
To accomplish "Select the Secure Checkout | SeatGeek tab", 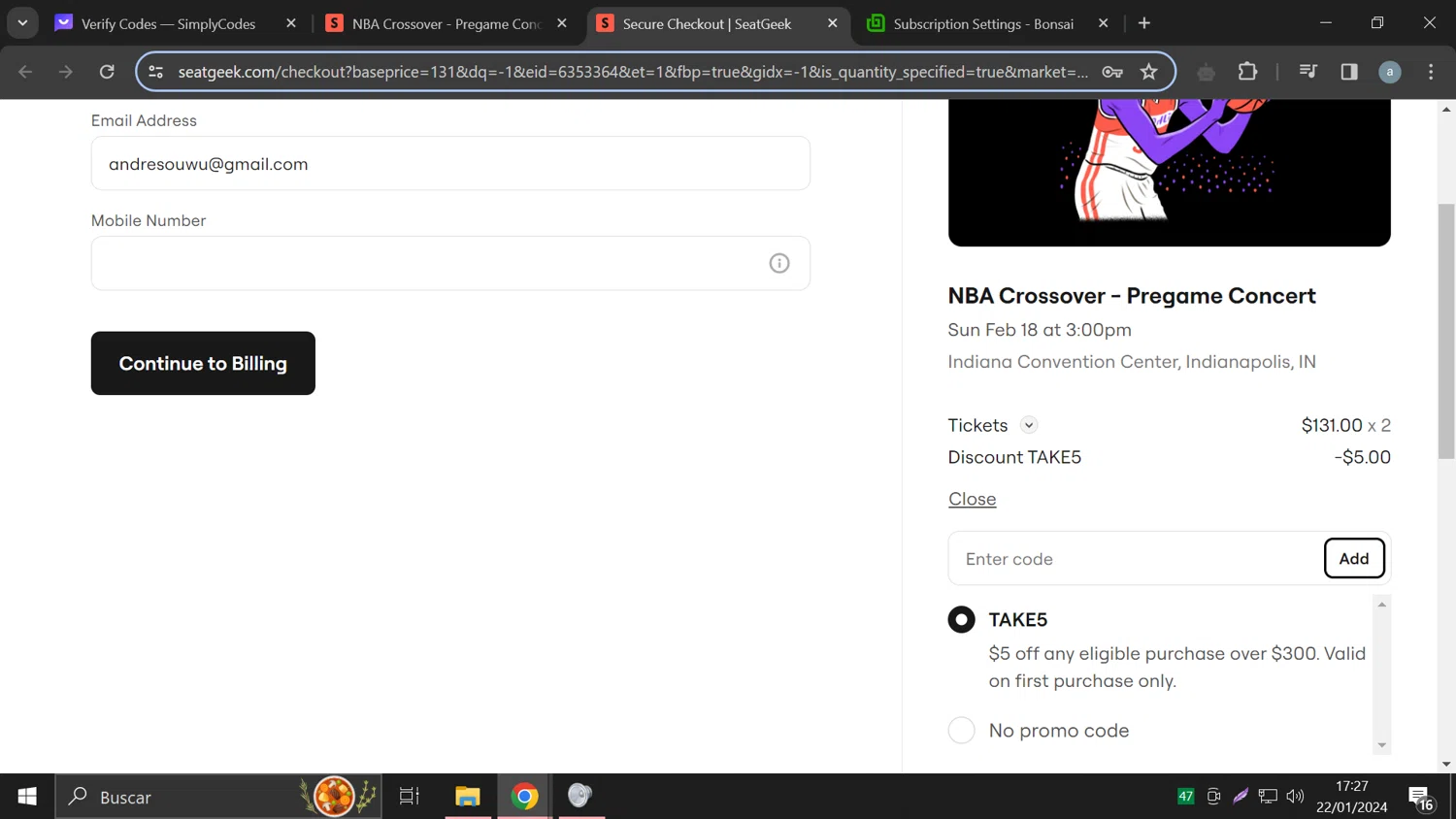I will (x=707, y=23).
